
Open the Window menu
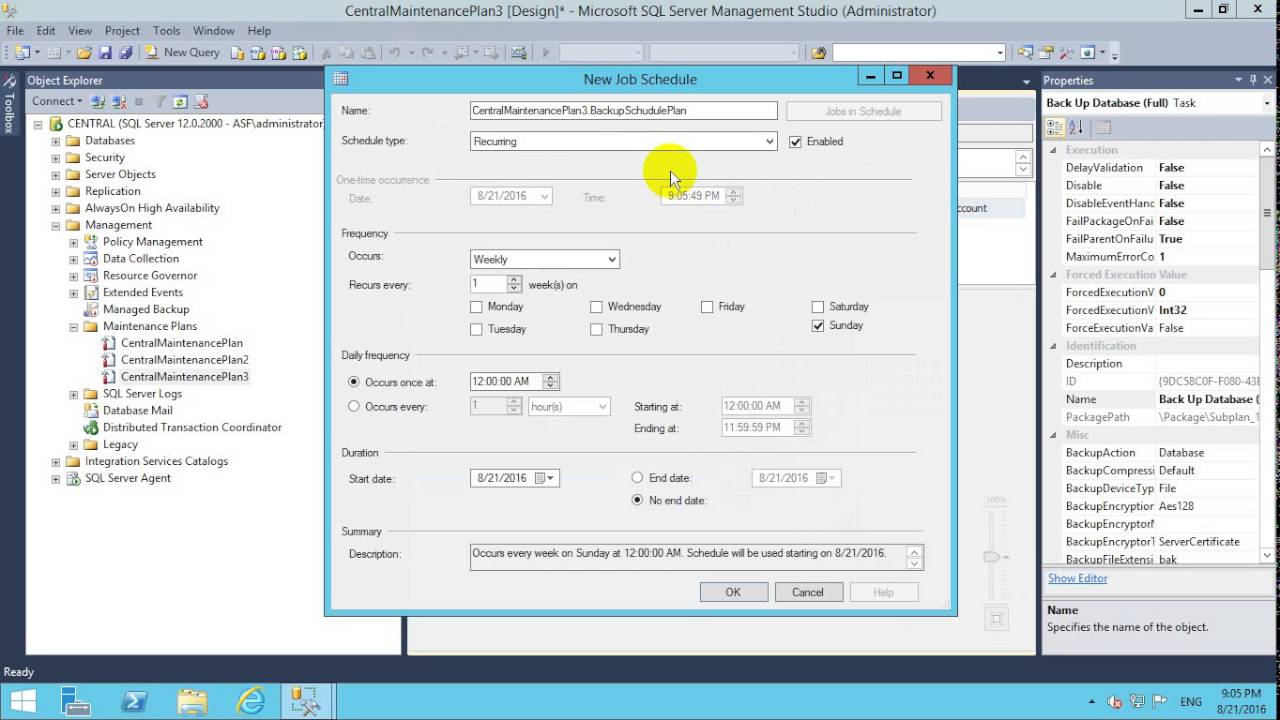click(x=214, y=31)
